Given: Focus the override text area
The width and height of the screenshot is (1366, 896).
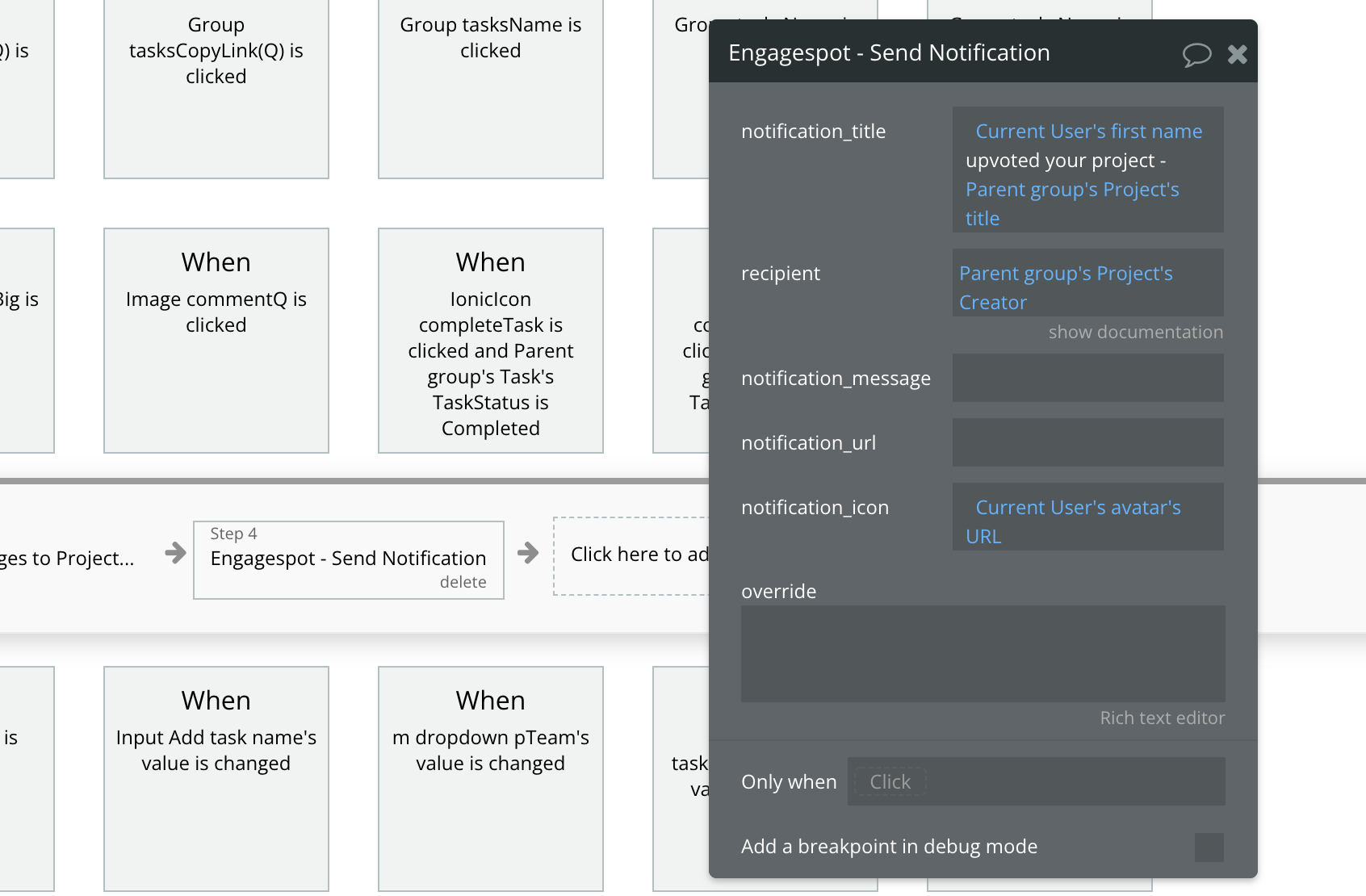Looking at the screenshot, I should pyautogui.click(x=983, y=654).
